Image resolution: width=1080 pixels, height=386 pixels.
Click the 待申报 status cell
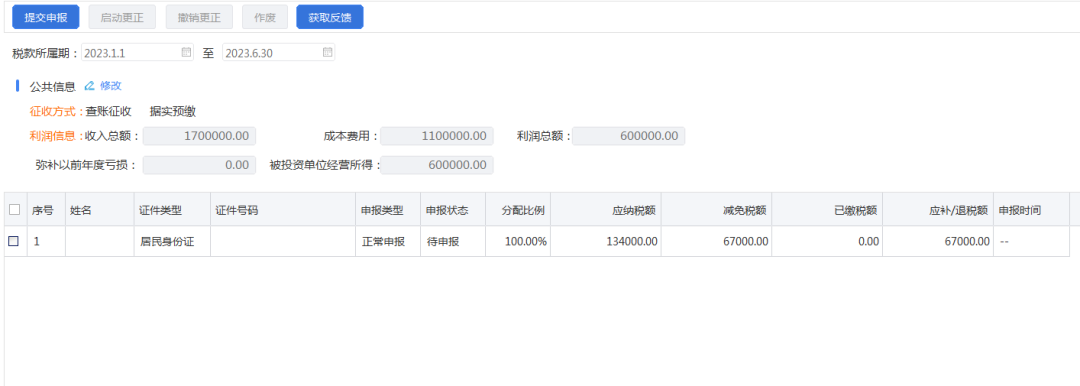coord(453,241)
